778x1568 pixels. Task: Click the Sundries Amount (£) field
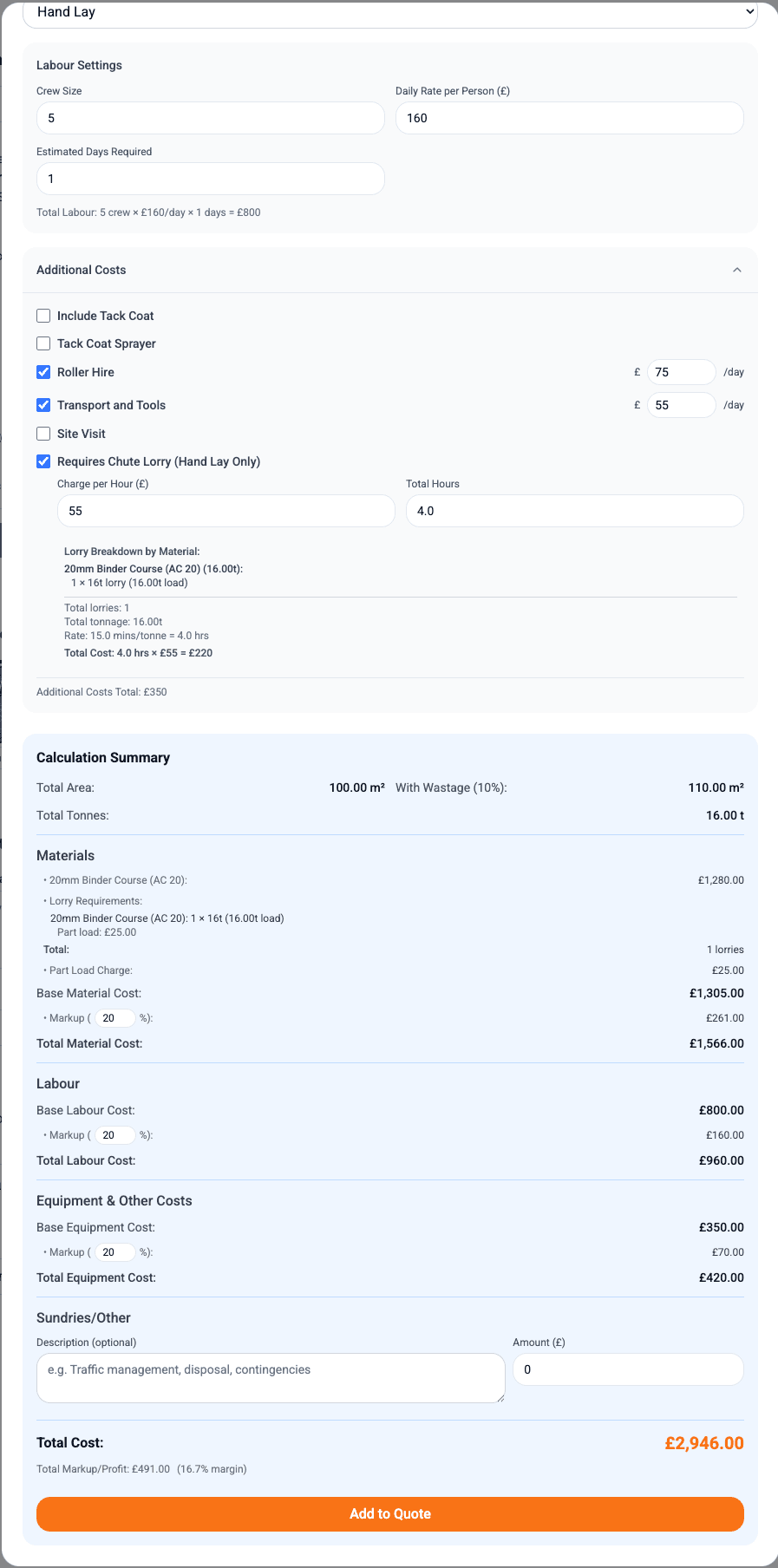point(628,1369)
